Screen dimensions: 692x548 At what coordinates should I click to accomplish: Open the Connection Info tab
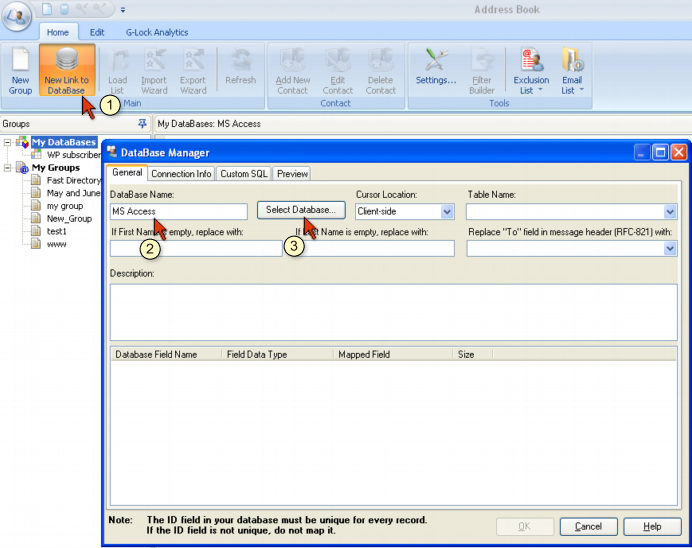coord(181,173)
